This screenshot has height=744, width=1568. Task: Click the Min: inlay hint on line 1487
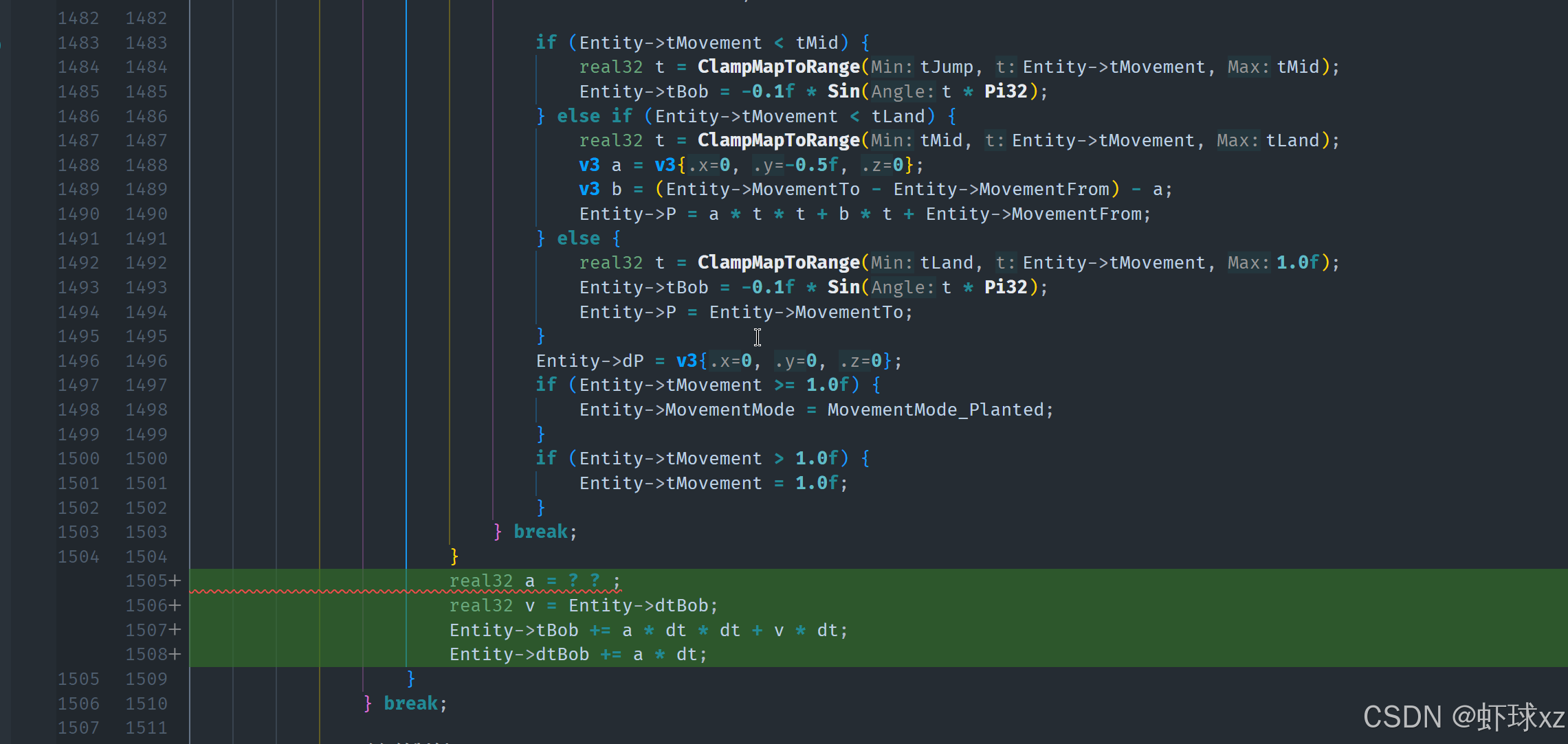point(892,141)
